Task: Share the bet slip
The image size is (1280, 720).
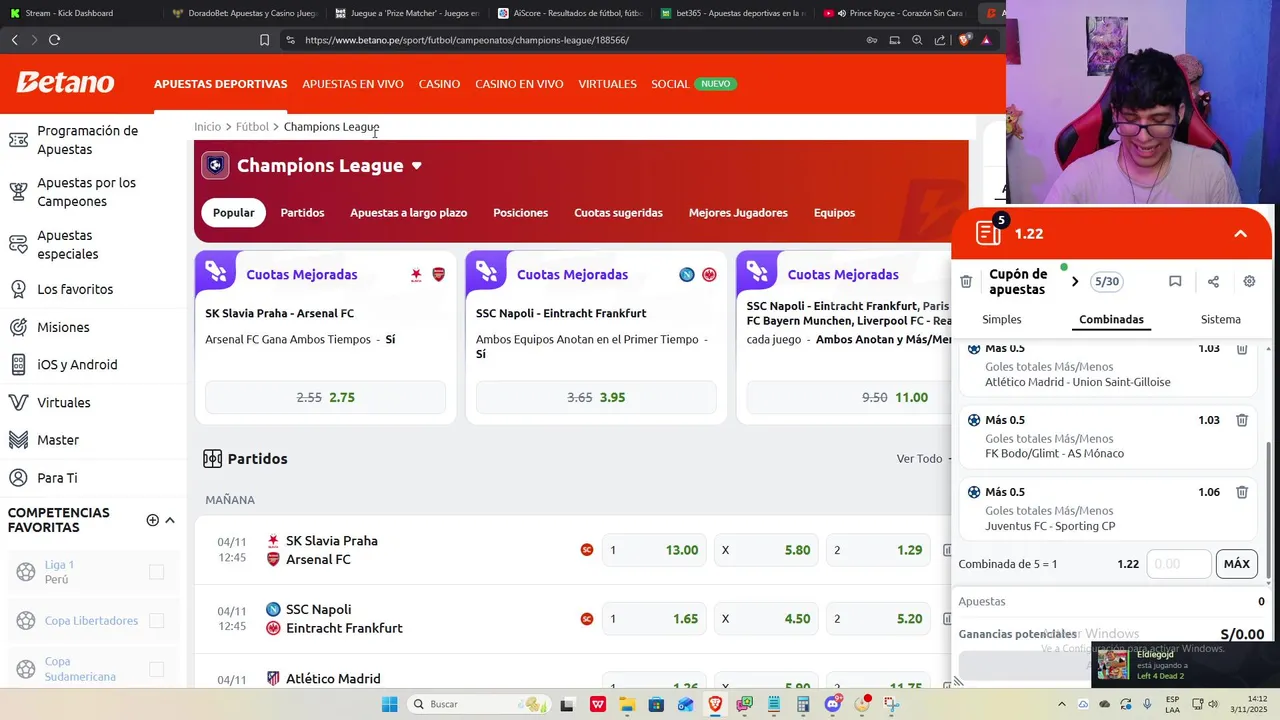Action: [x=1213, y=282]
